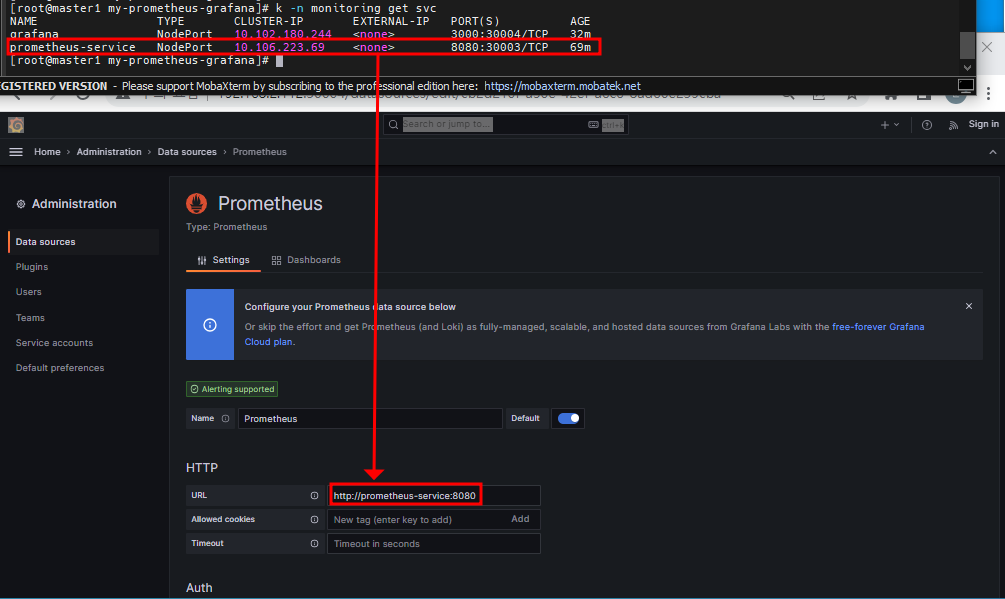This screenshot has width=1005, height=599.
Task: Click the Sign in link
Action: point(983,124)
